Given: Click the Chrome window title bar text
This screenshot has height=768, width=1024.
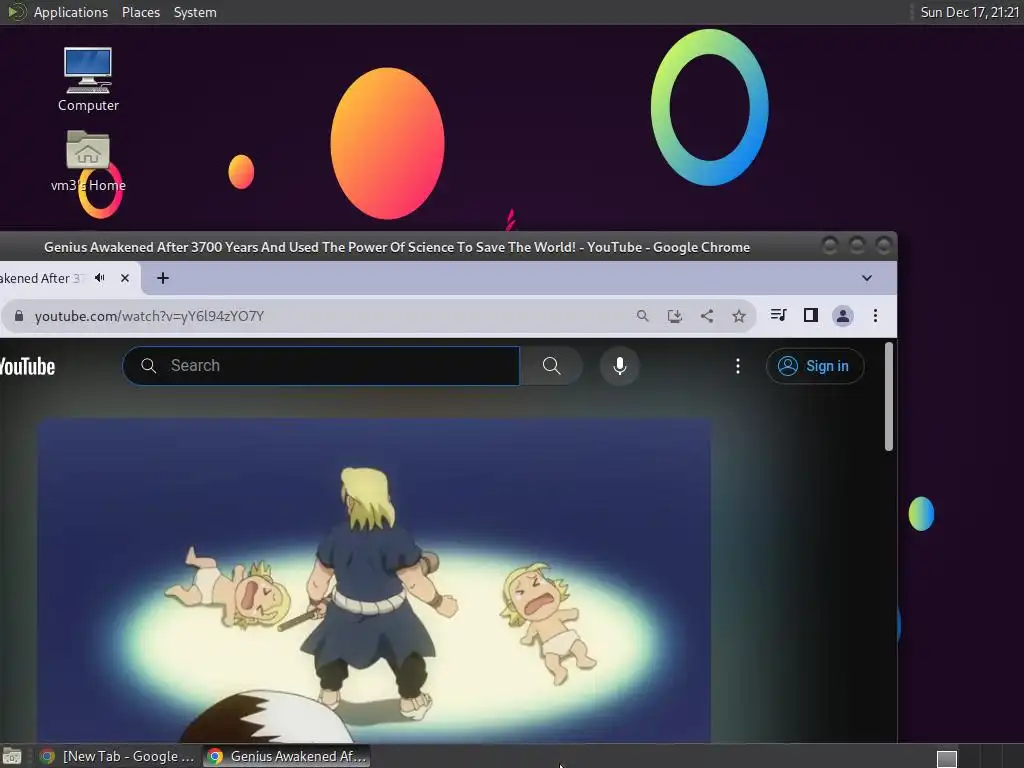Looking at the screenshot, I should tap(397, 248).
